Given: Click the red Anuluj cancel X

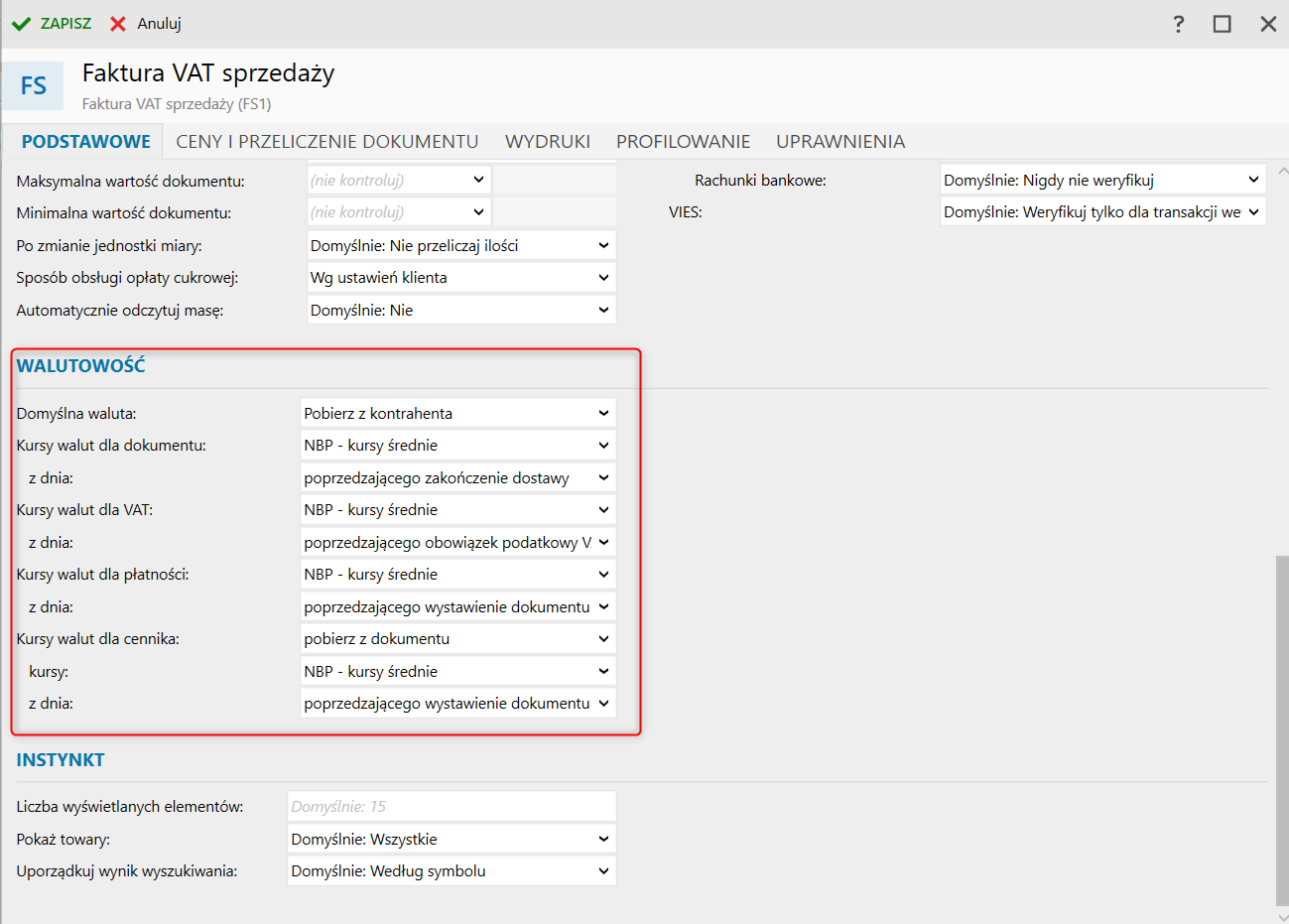Looking at the screenshot, I should [118, 24].
